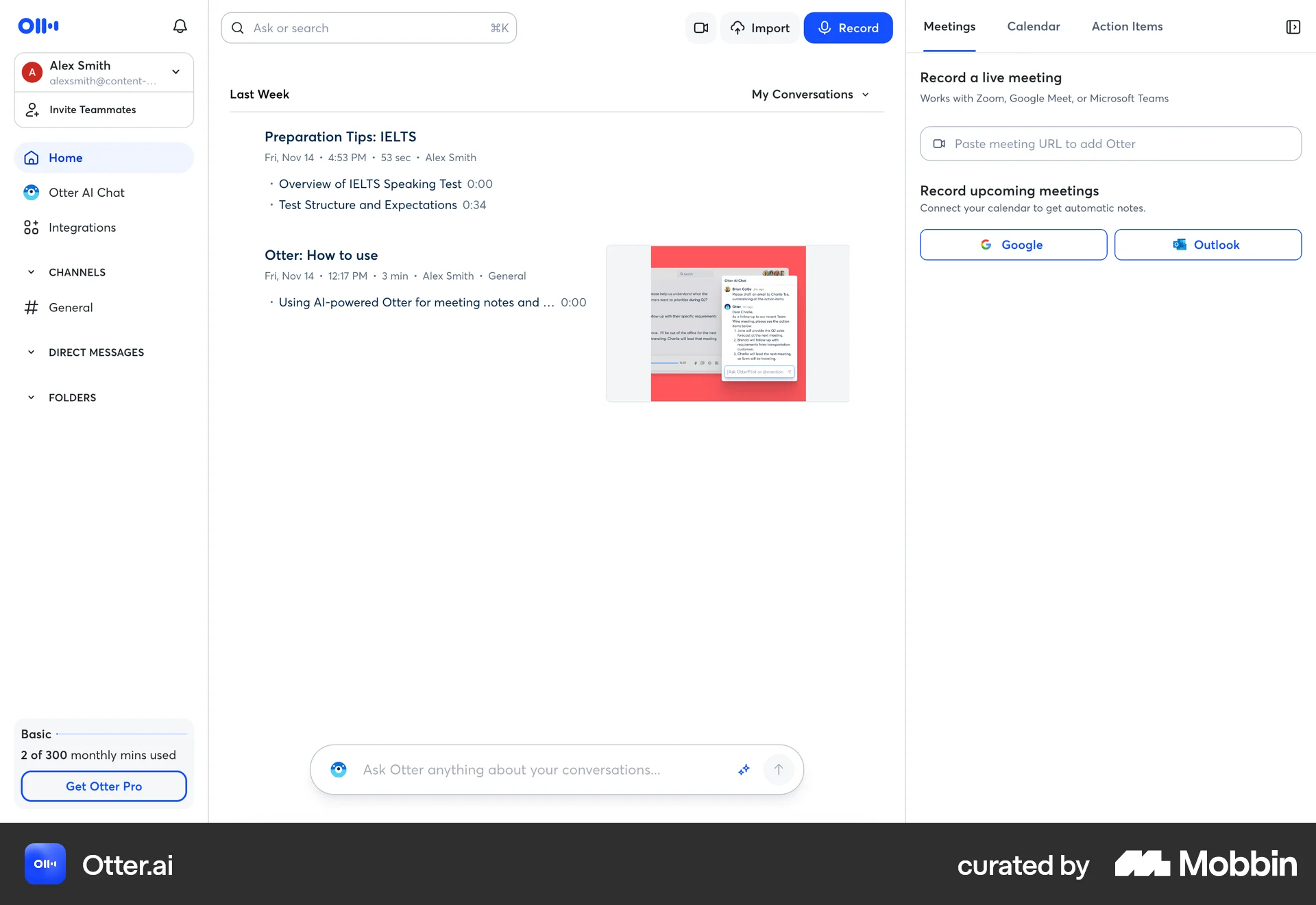This screenshot has width=1316, height=905.
Task: Switch to the Meetings tab
Action: pos(949,27)
